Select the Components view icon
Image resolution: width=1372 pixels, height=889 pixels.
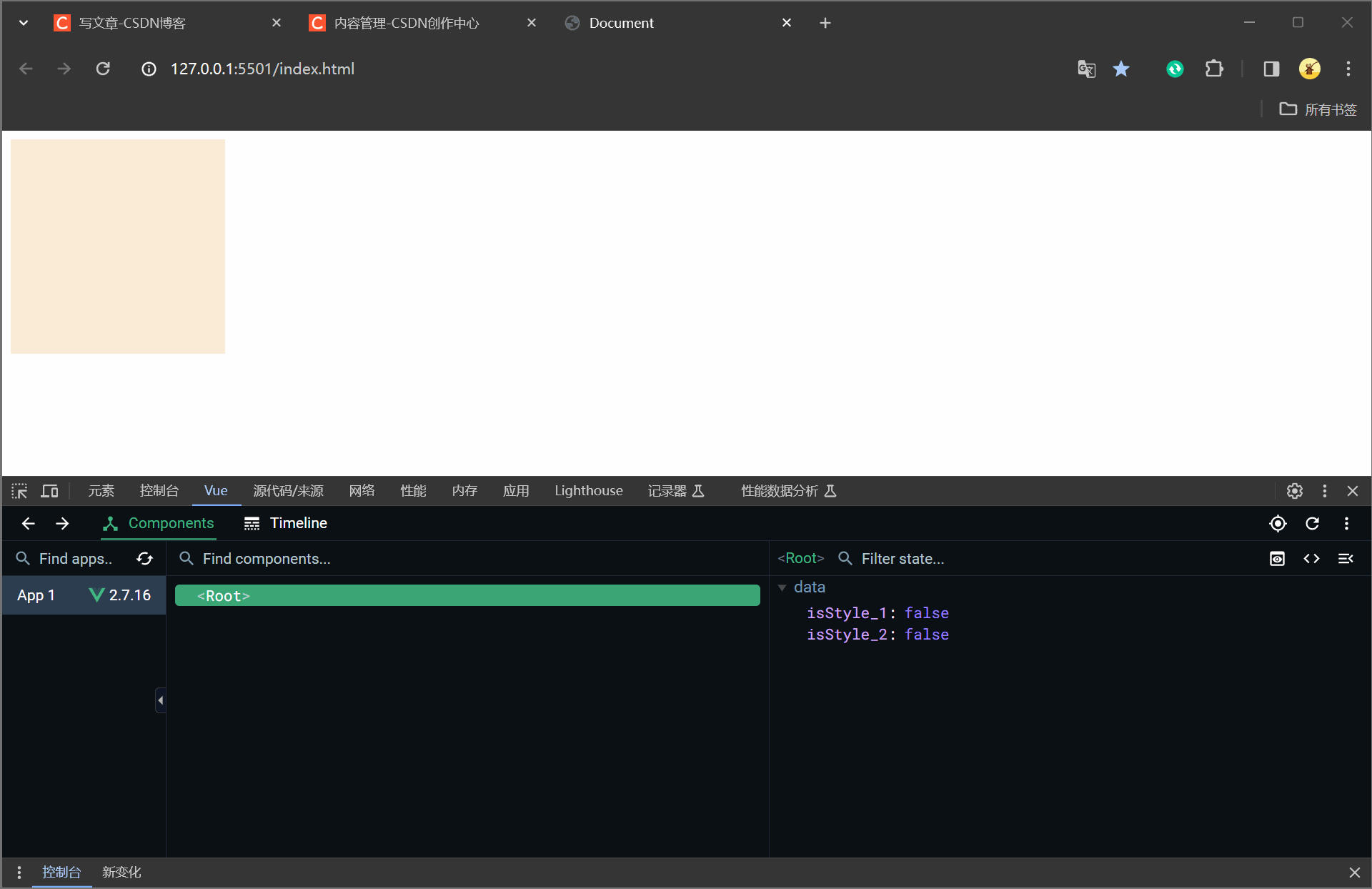pos(109,523)
